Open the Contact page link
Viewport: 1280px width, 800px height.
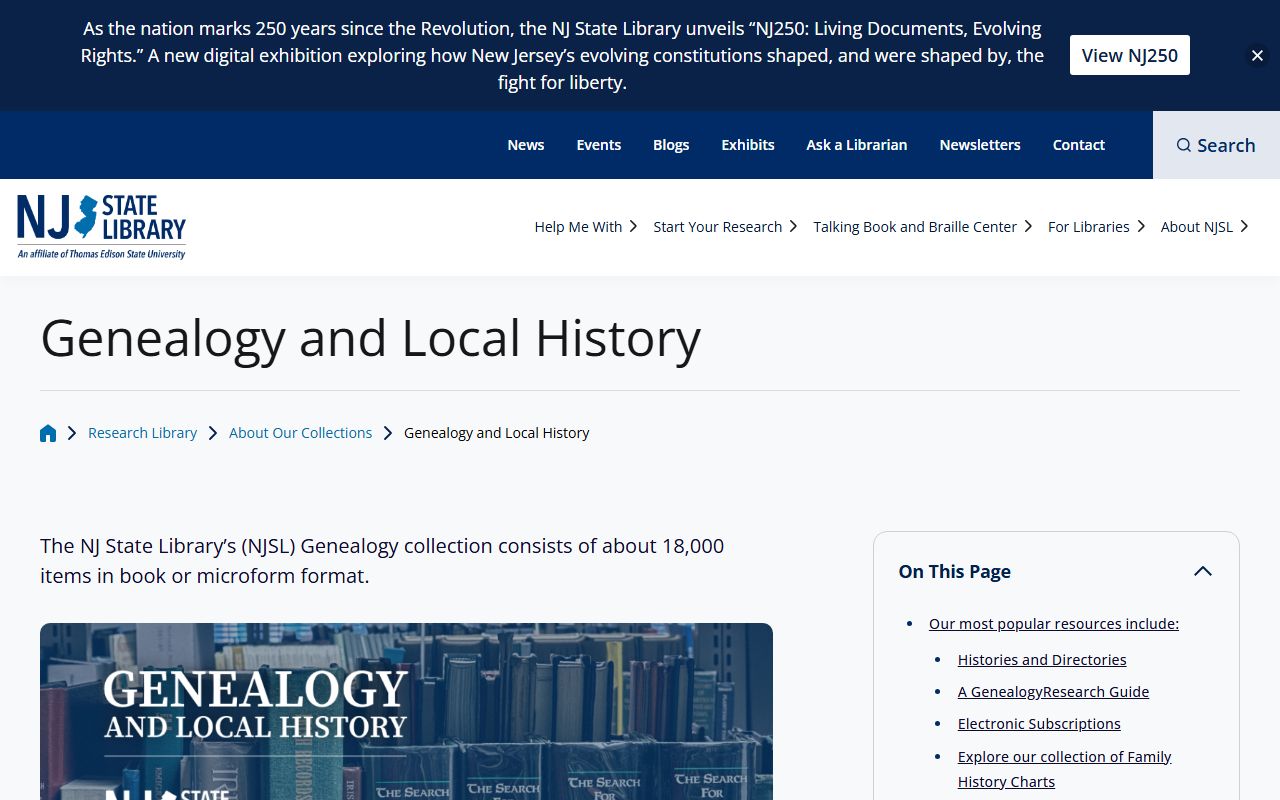coord(1079,145)
